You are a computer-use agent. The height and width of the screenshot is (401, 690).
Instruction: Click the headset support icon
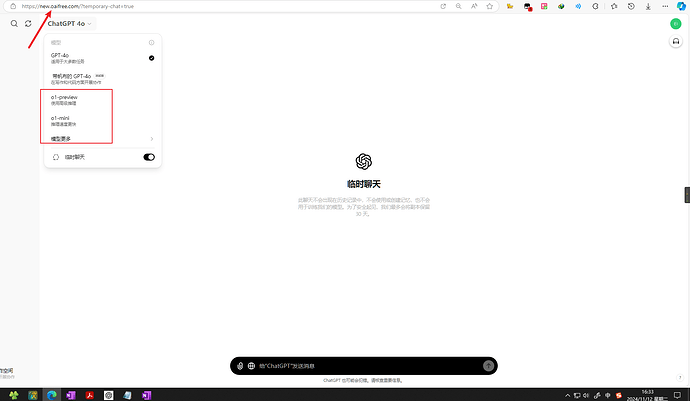[675, 41]
